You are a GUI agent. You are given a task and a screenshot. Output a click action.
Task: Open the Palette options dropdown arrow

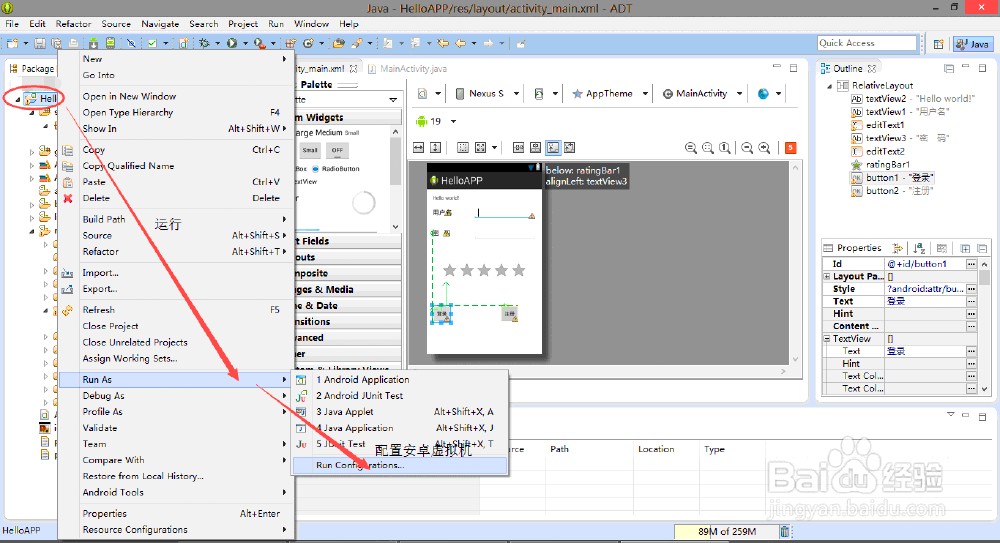(x=393, y=100)
